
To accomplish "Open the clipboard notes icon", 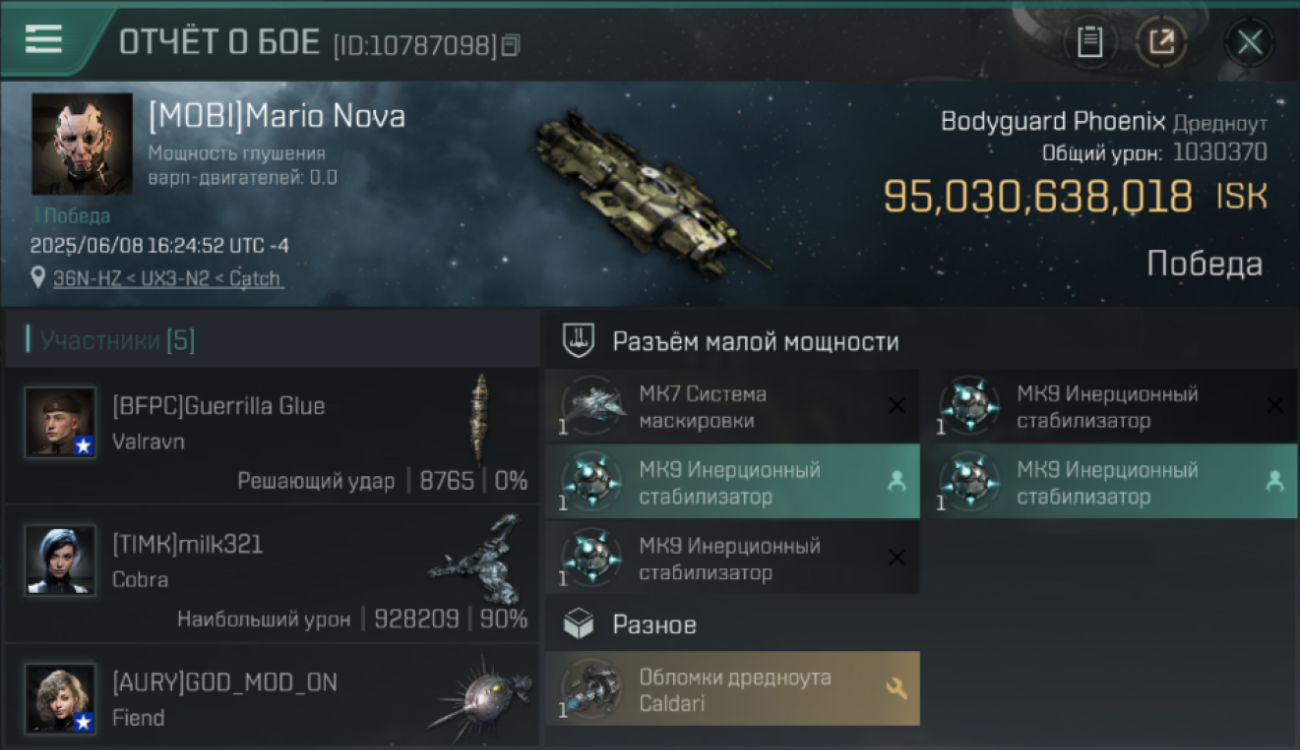I will [1089, 42].
